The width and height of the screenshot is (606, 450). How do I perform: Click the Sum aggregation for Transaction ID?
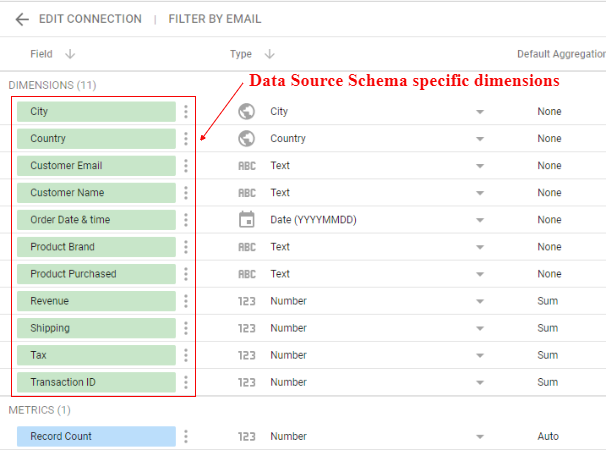[x=548, y=382]
